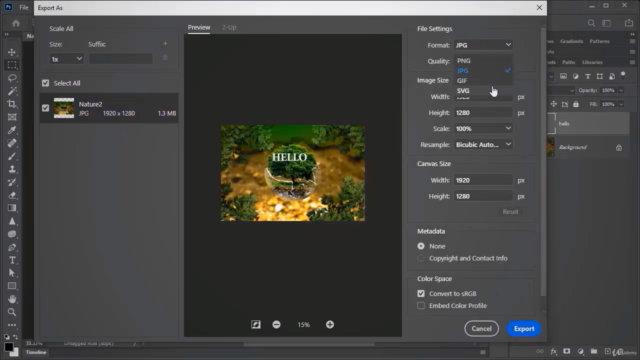Click the Image Size Height field
The height and width of the screenshot is (360, 640).
tap(483, 113)
